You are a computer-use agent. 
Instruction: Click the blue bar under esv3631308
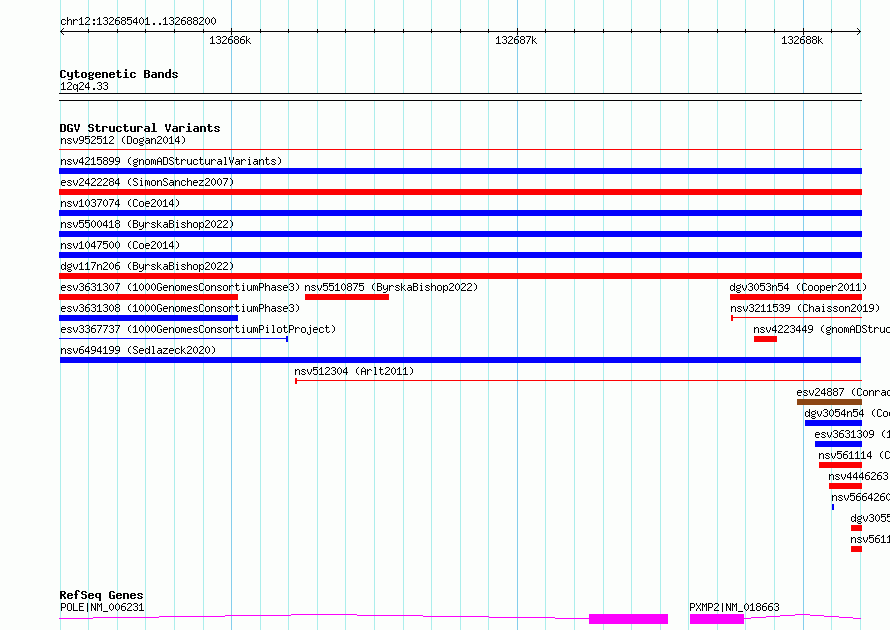click(149, 318)
